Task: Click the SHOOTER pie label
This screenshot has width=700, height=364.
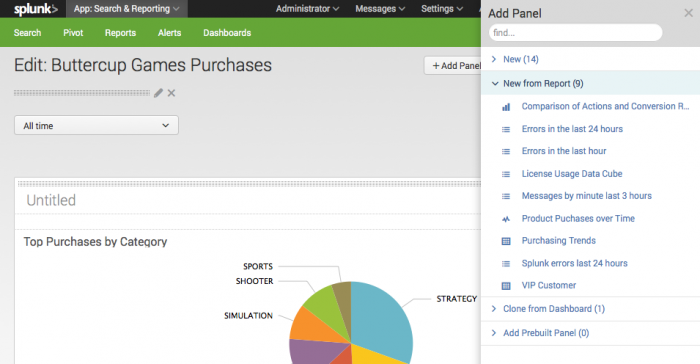Action: (254, 281)
